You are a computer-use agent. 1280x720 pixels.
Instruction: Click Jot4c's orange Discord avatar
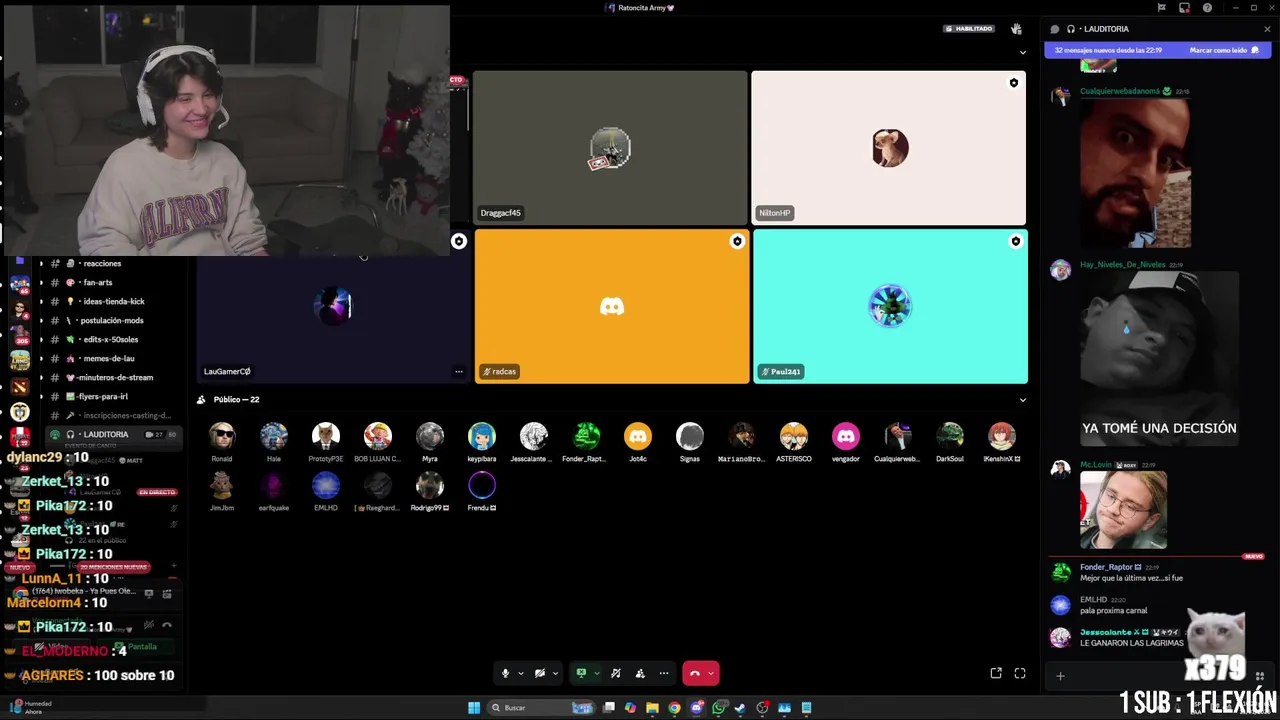[638, 436]
